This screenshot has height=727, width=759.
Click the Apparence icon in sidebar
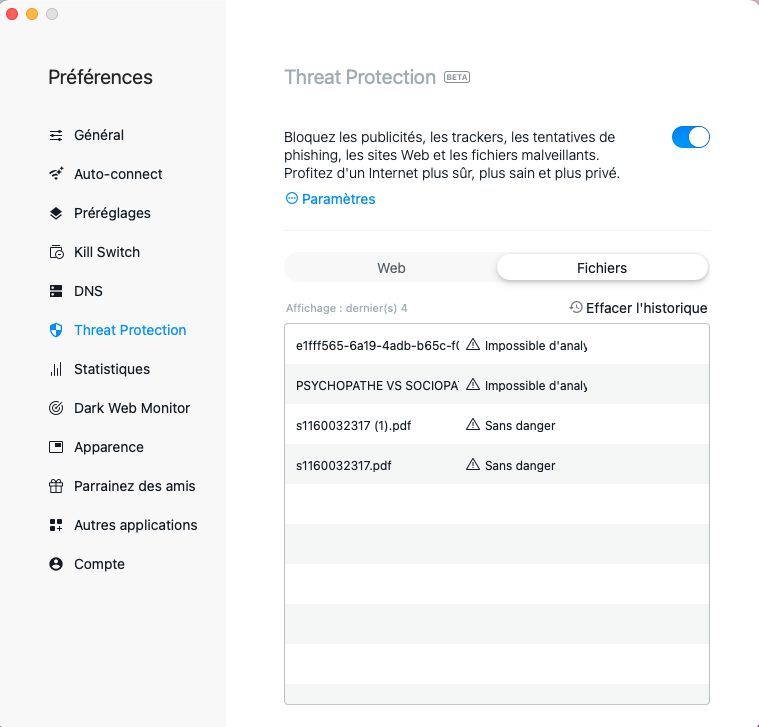click(x=56, y=447)
